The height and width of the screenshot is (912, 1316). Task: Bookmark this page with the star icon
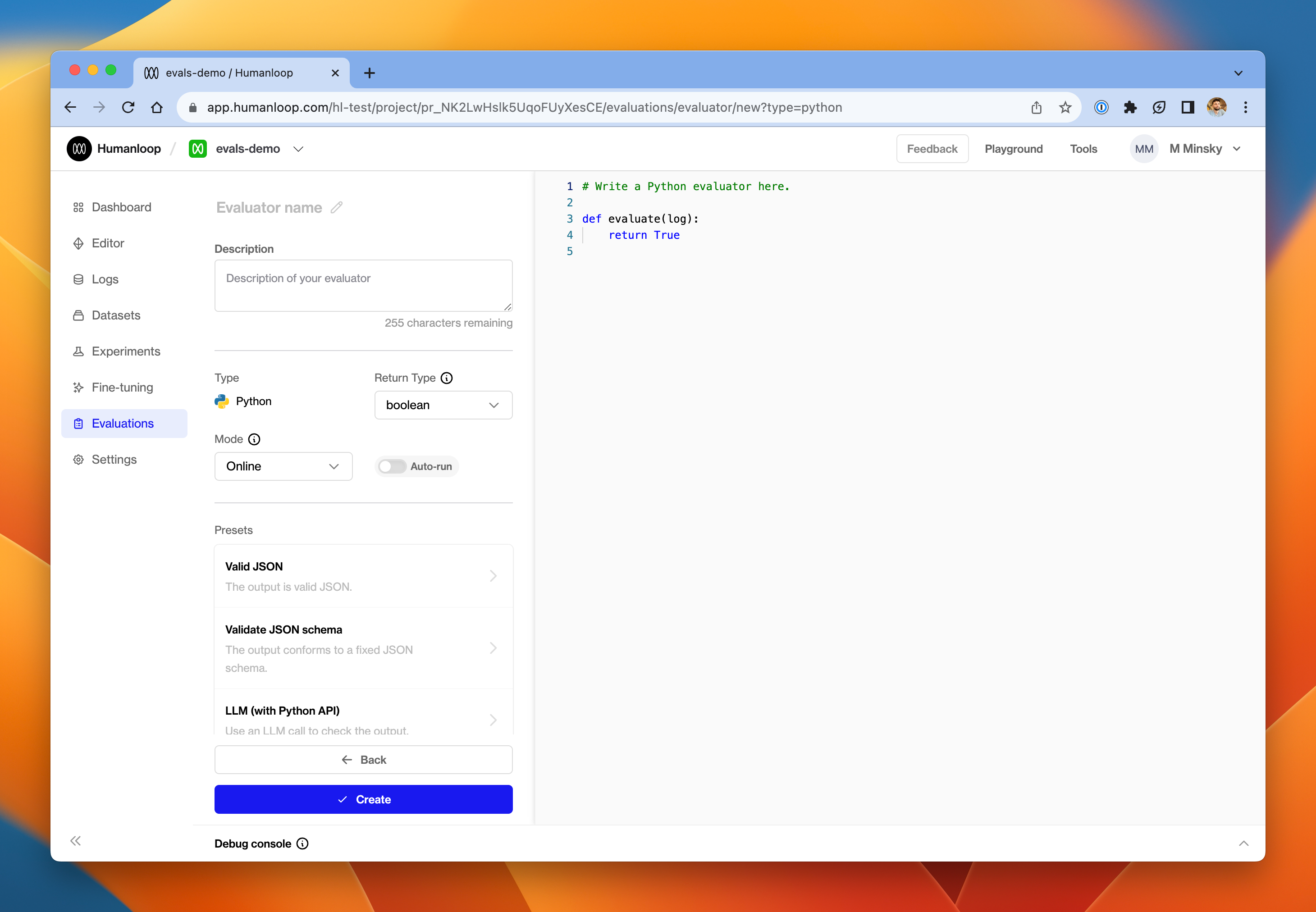click(x=1065, y=107)
